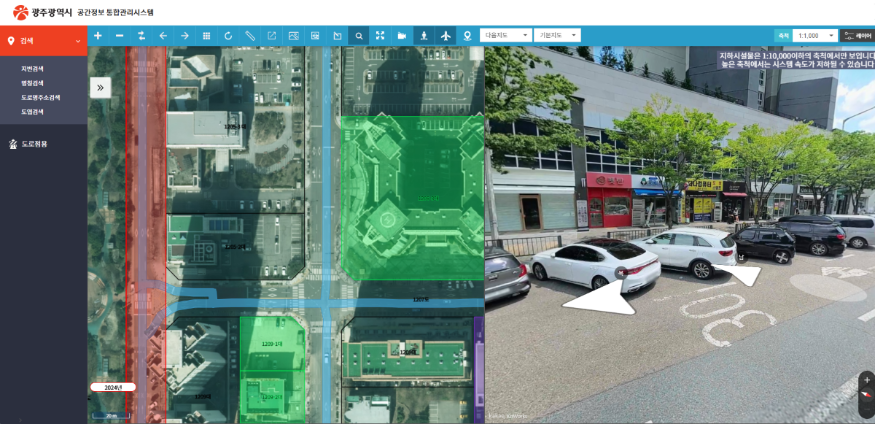Image resolution: width=875 pixels, height=424 pixels.
Task: Click the double-chevron panel expand button
Action: click(100, 88)
